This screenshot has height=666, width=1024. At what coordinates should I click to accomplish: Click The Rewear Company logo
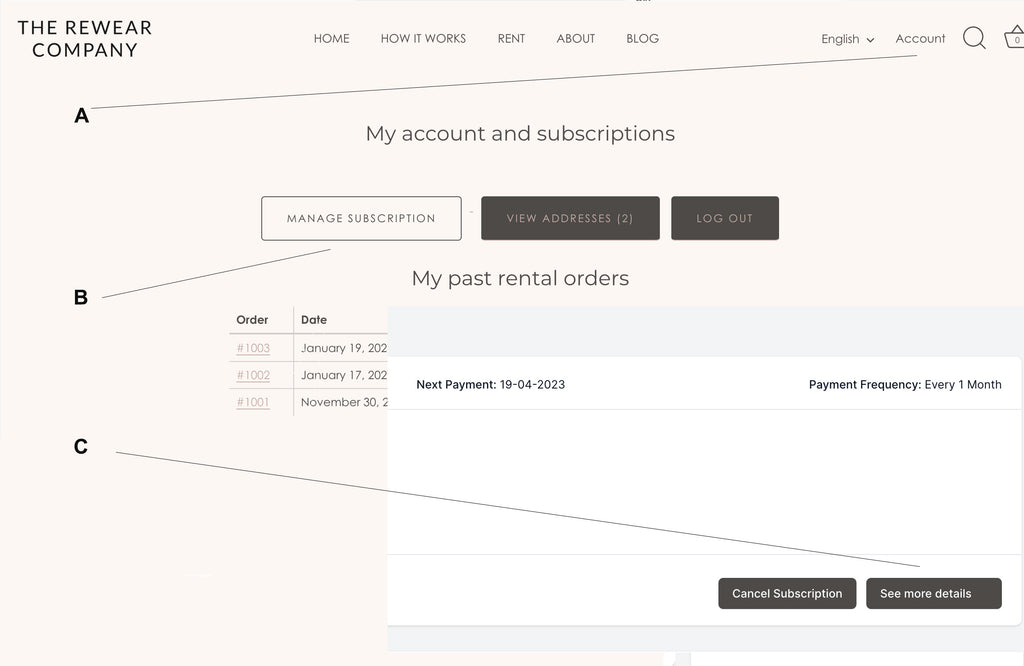coord(85,39)
